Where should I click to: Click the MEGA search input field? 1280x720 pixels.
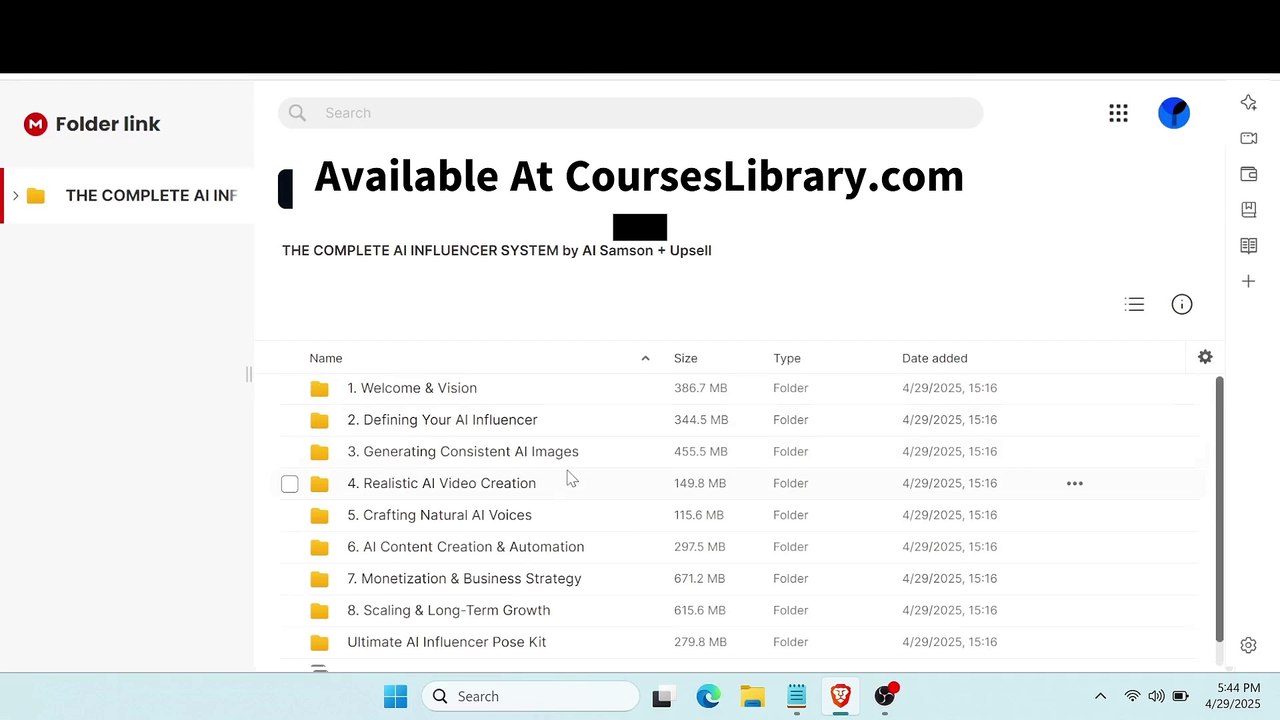tap(631, 113)
